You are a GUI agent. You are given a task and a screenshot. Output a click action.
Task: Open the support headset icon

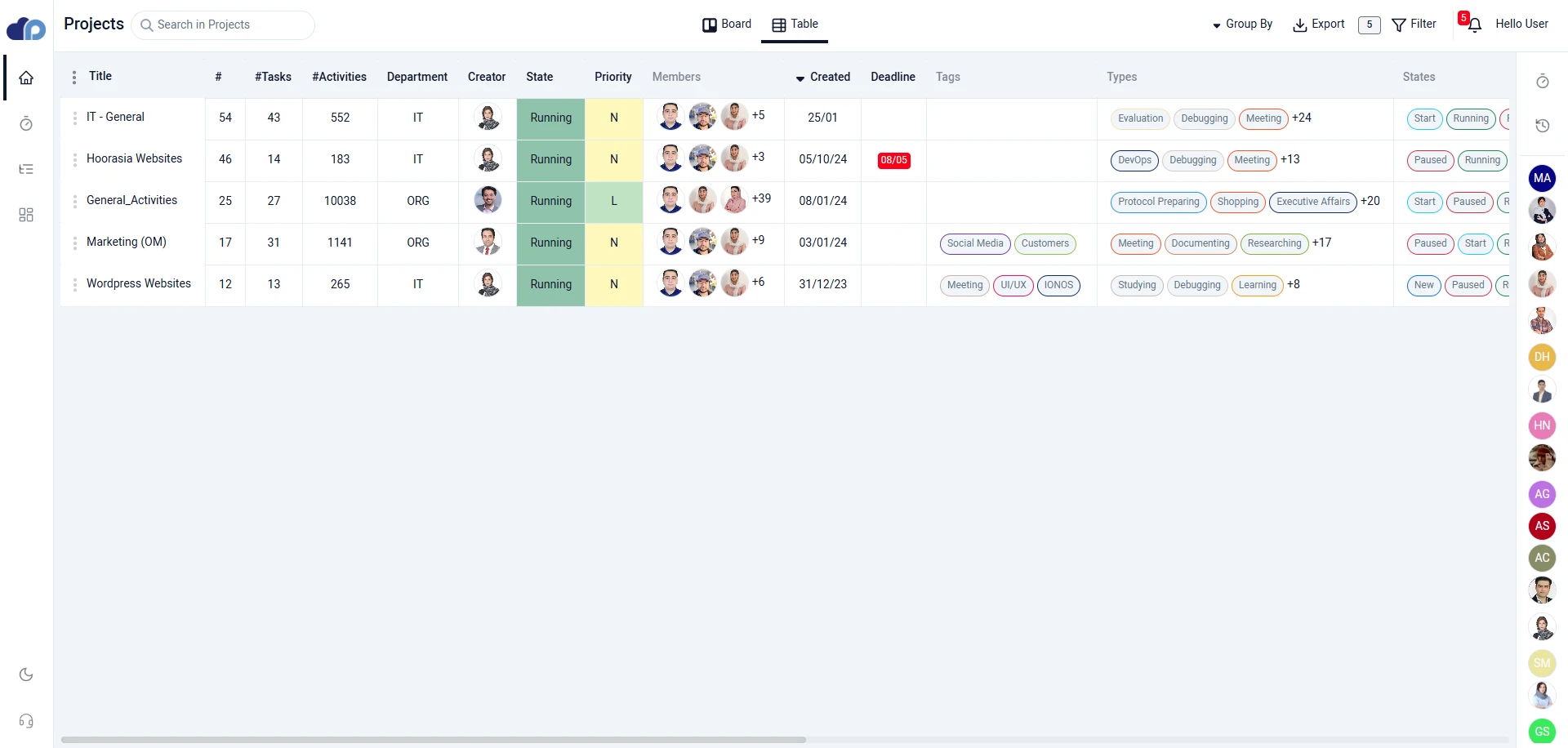click(26, 721)
